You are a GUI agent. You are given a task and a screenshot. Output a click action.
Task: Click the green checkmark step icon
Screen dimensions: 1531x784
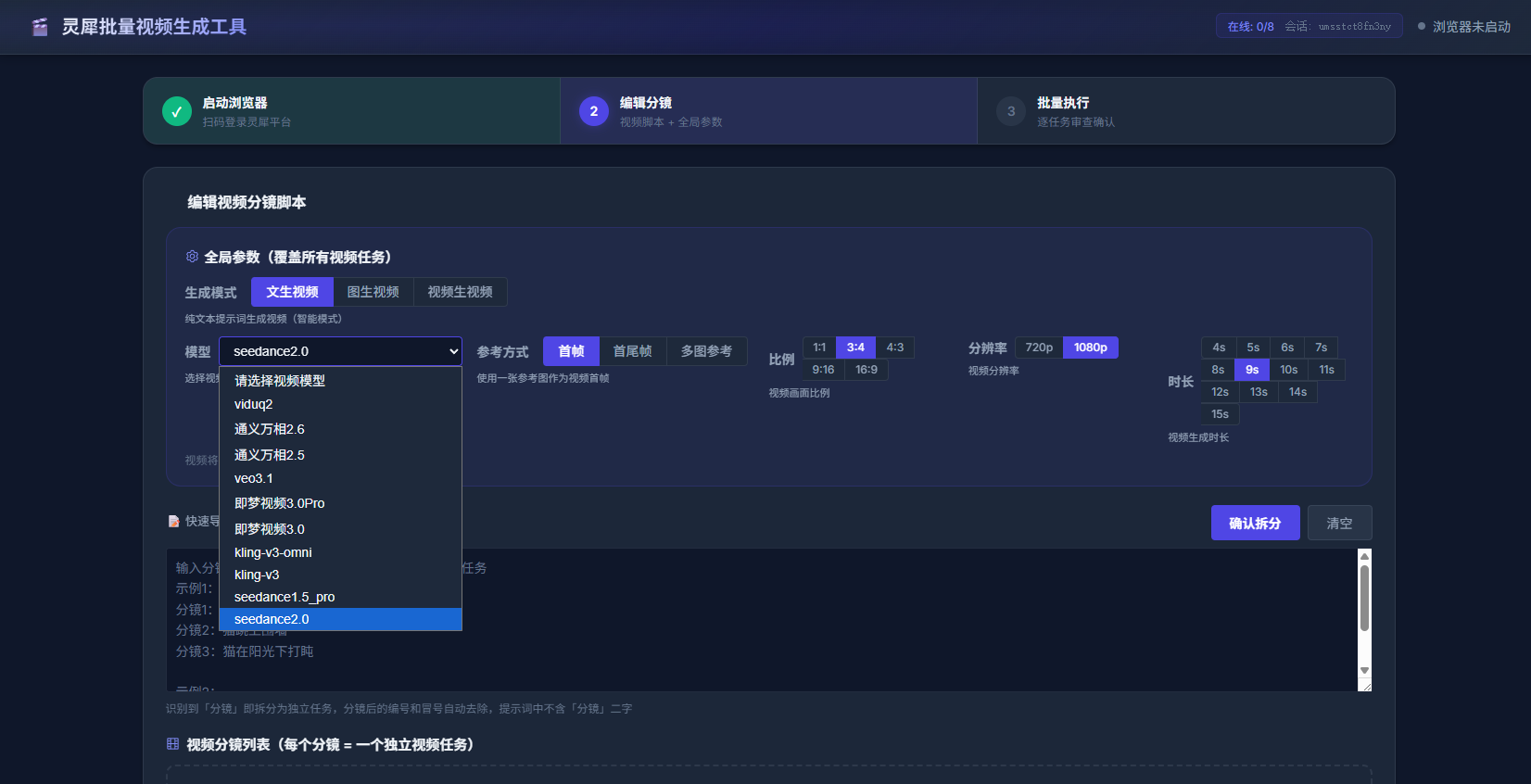pos(177,111)
